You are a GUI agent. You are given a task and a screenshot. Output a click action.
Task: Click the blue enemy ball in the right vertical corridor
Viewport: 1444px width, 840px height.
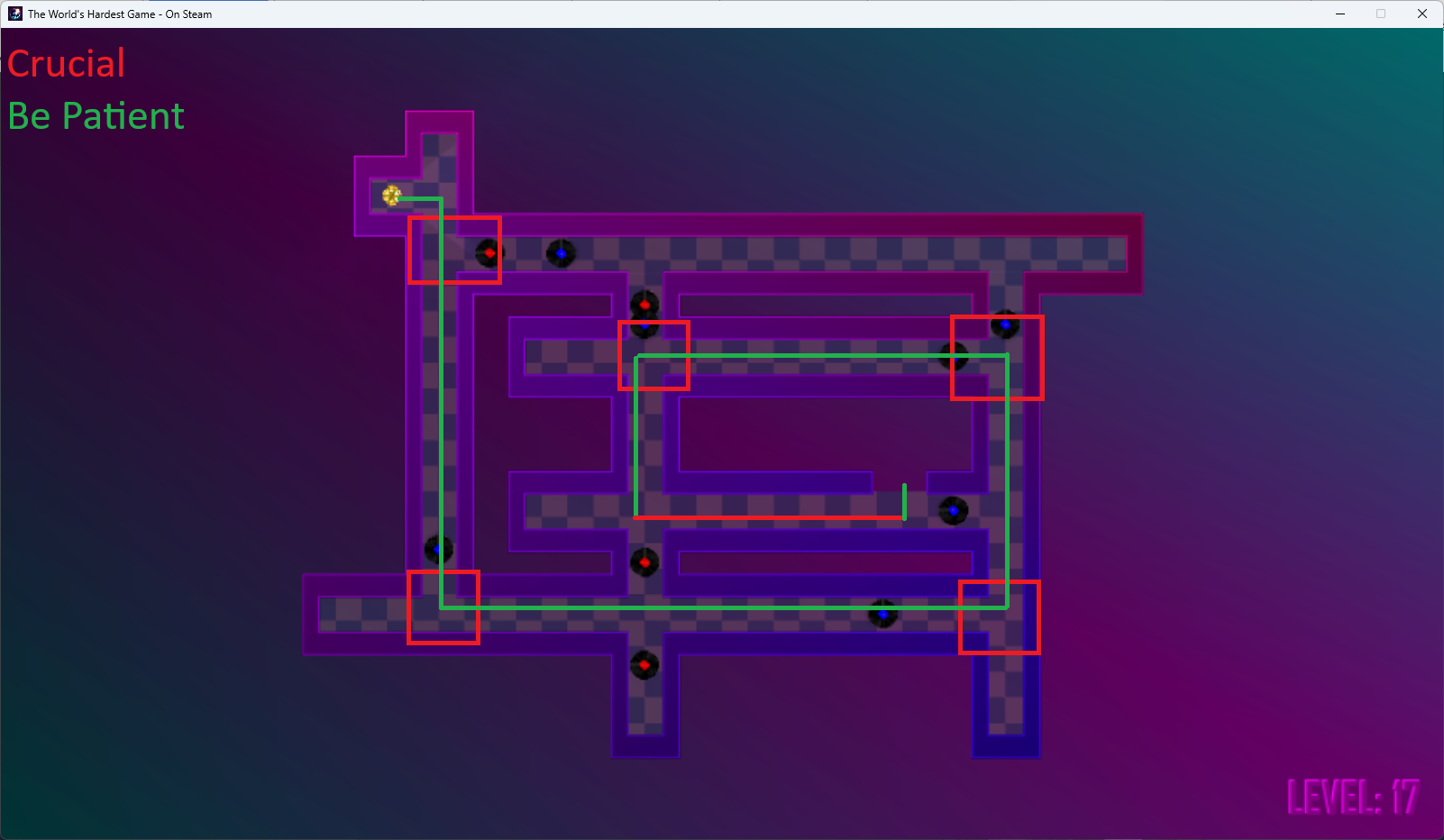(1005, 324)
